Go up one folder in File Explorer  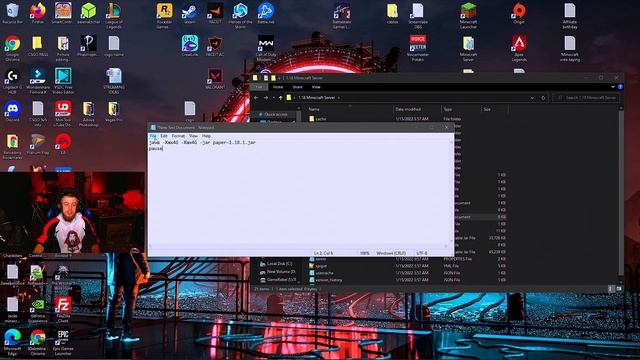pyautogui.click(x=280, y=98)
